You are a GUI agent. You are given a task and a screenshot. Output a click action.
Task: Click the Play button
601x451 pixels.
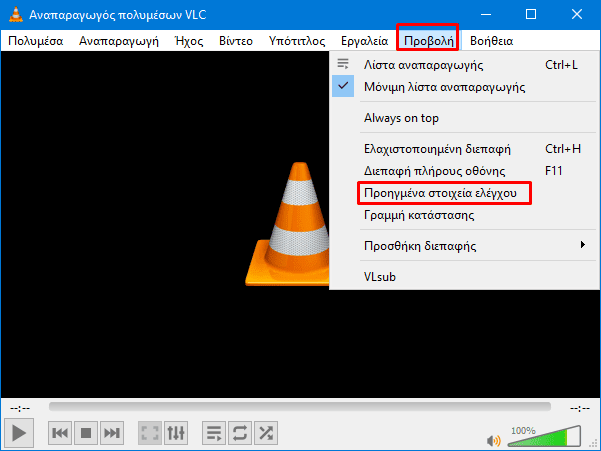[x=19, y=433]
